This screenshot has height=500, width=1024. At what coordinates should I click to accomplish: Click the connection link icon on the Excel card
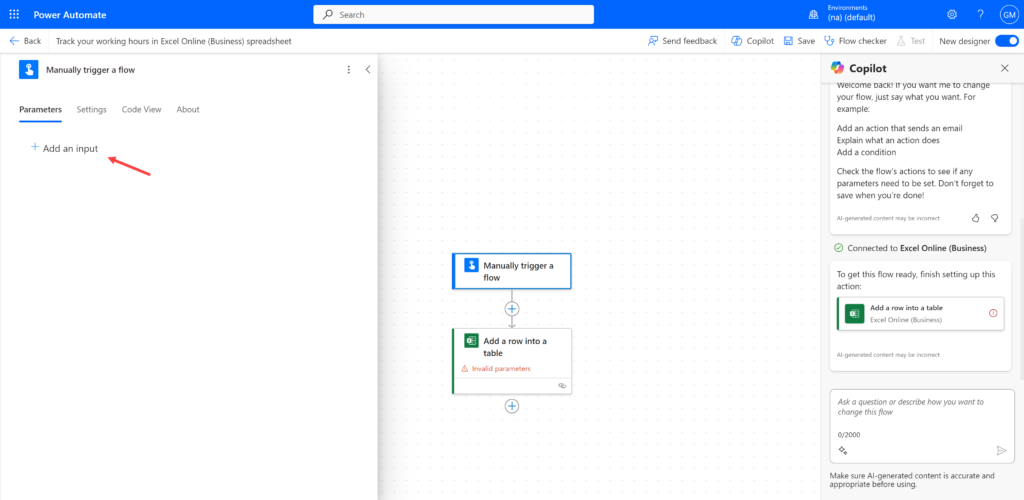562,386
